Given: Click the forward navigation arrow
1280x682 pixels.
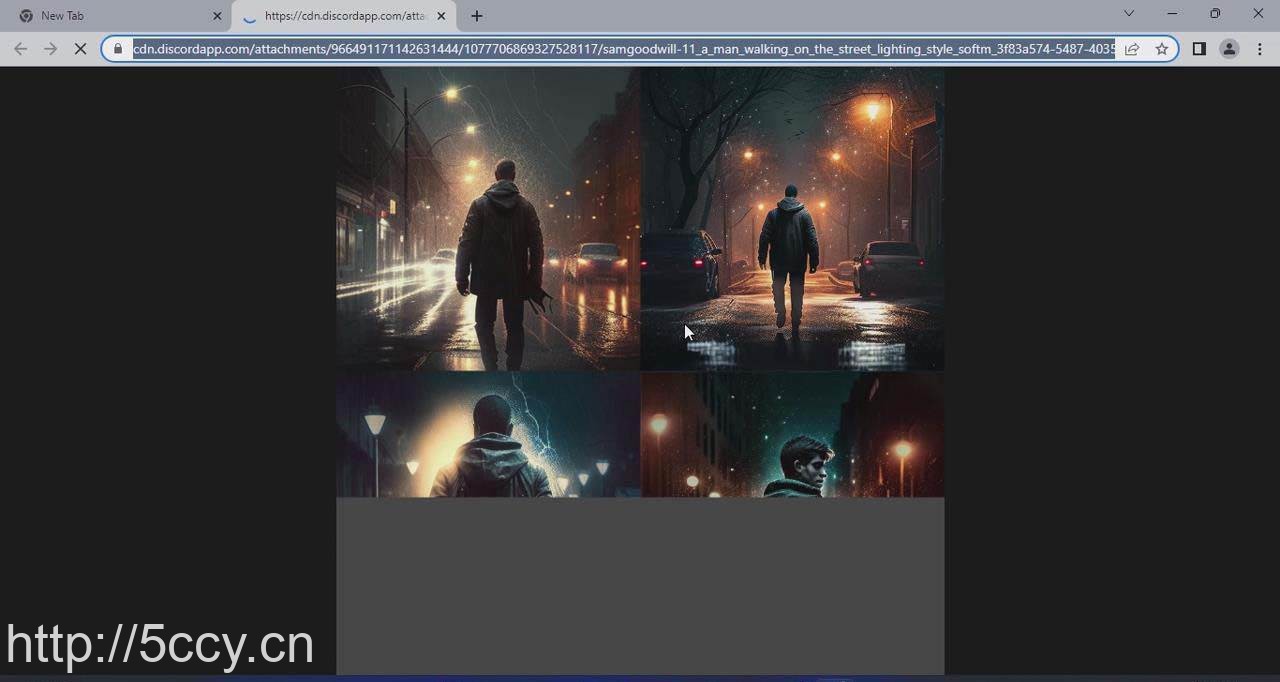Looking at the screenshot, I should [x=50, y=49].
